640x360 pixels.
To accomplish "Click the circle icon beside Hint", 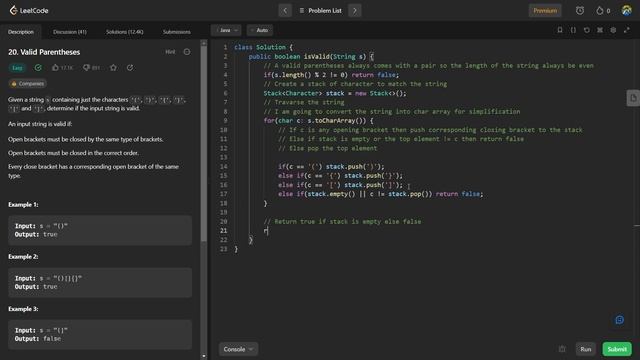I will [x=187, y=52].
